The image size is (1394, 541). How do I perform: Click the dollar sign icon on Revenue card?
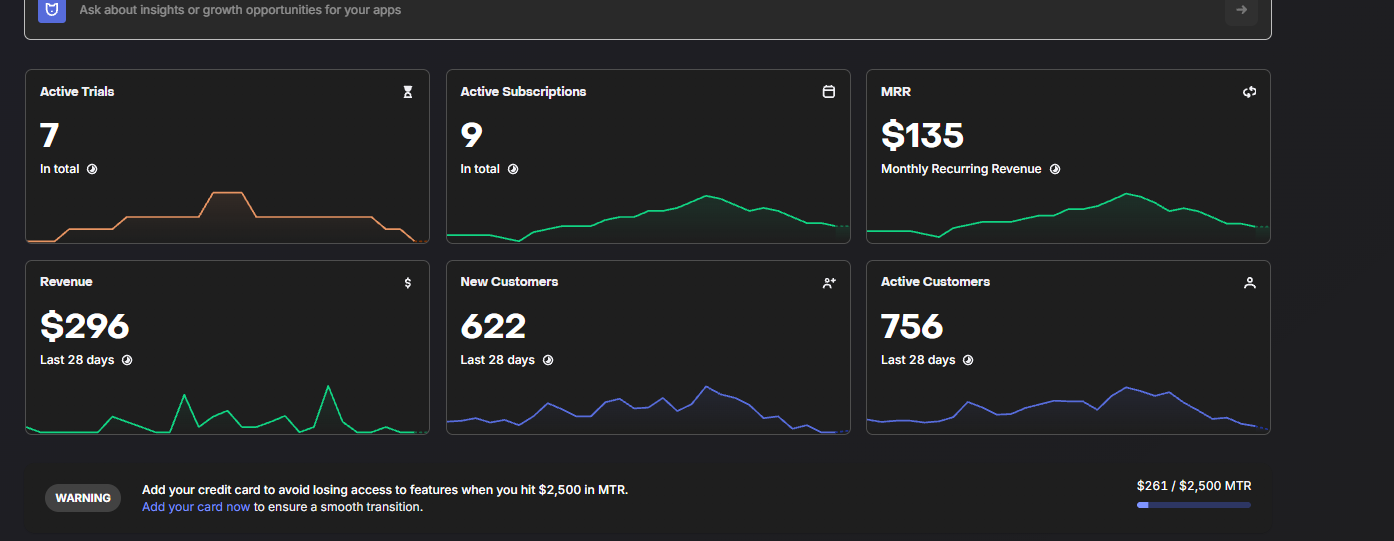[408, 283]
